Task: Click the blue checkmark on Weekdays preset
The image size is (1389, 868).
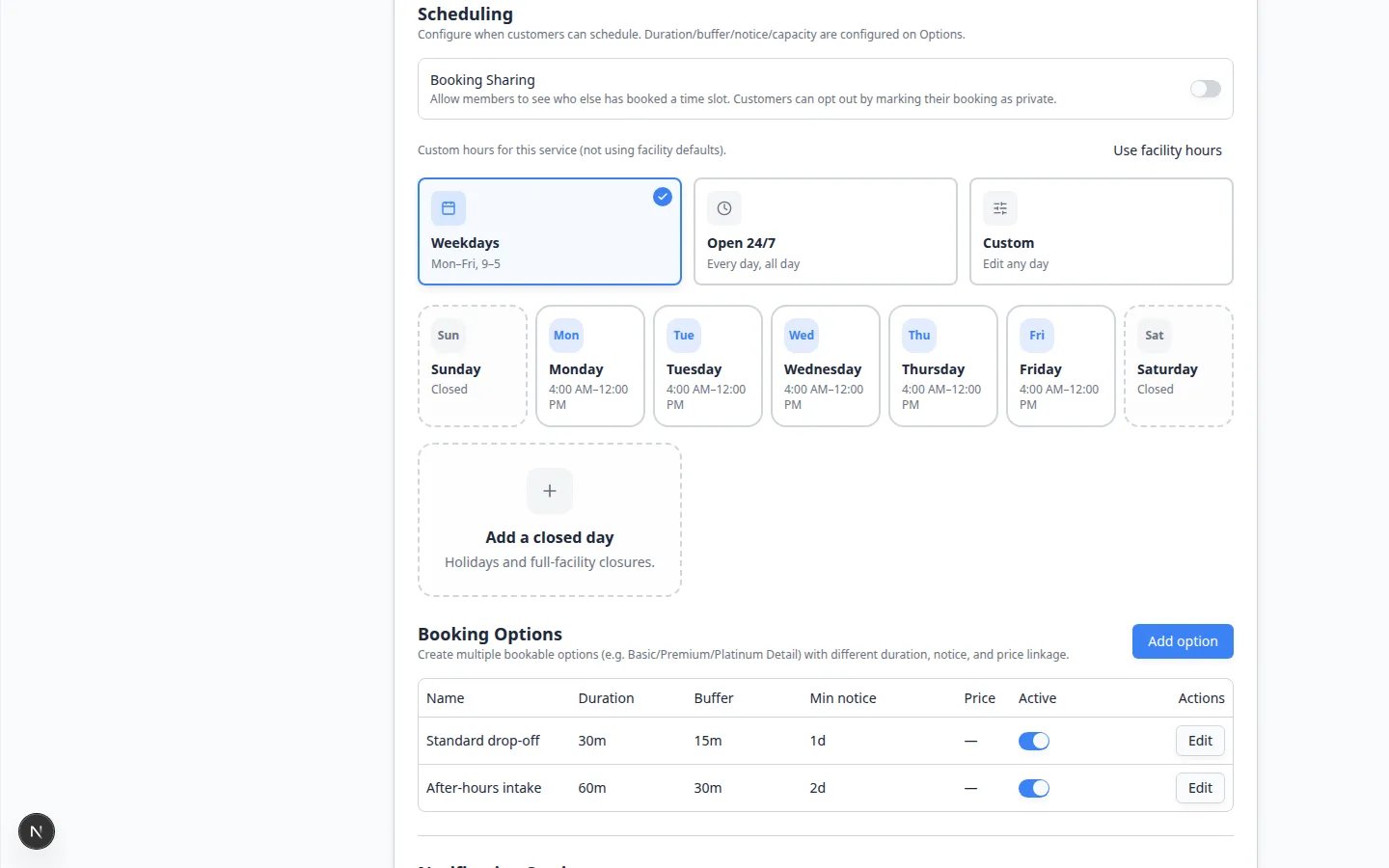Action: [663, 197]
